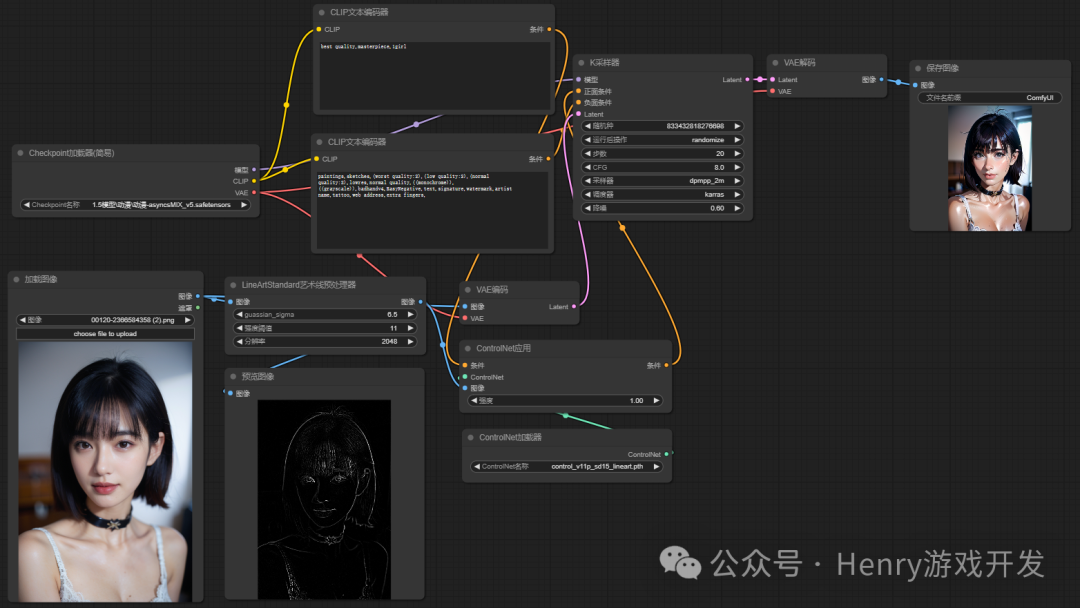
Task: Click the Latent output socket on K采样器
Action: 747,80
